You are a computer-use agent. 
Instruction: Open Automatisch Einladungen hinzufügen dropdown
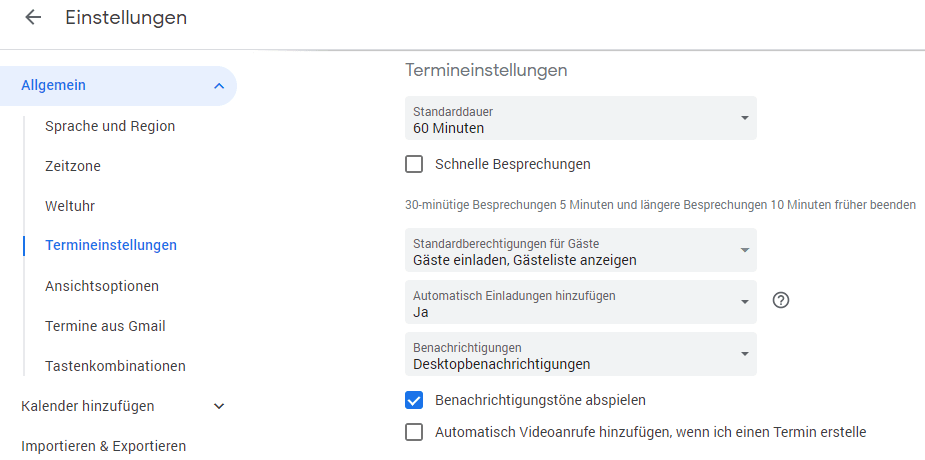[x=580, y=302]
